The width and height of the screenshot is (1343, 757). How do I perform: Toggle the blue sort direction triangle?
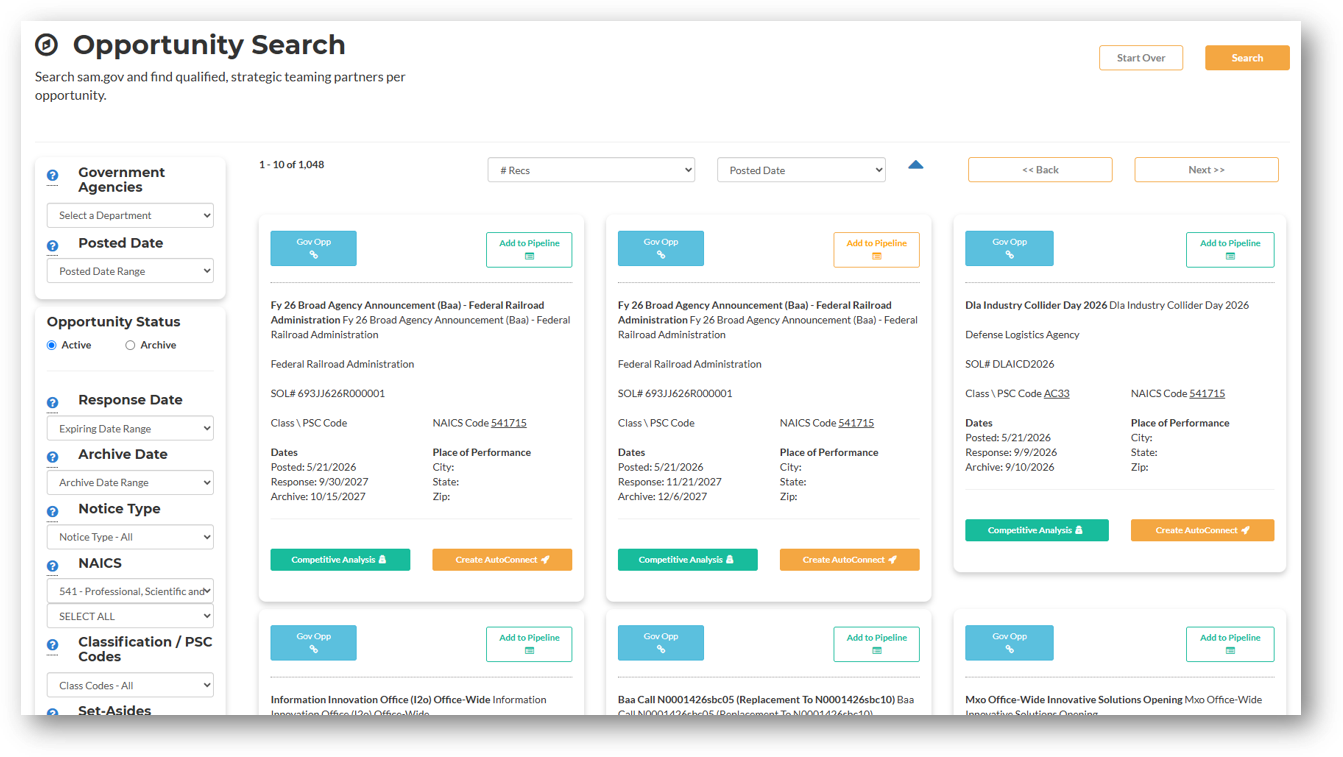(x=916, y=165)
